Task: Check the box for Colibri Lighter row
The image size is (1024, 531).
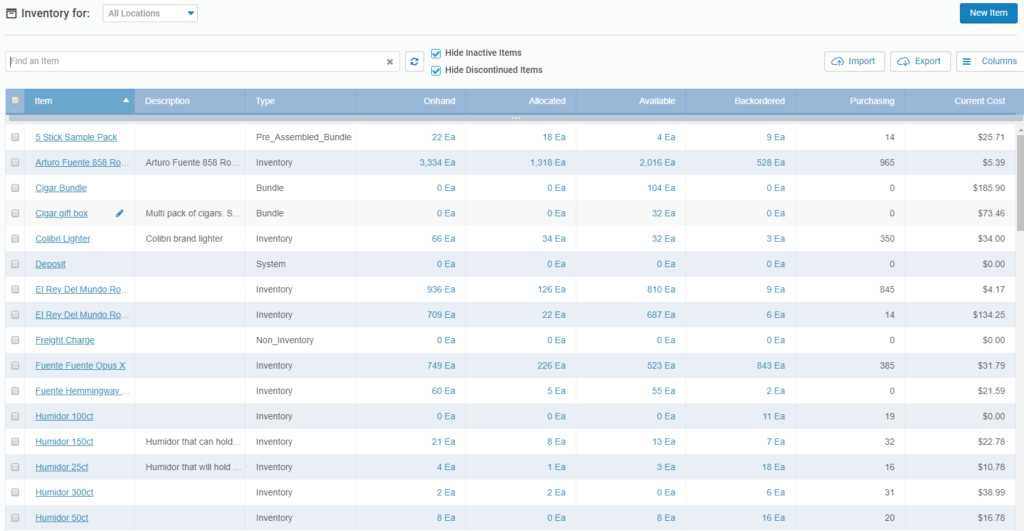Action: 15,239
